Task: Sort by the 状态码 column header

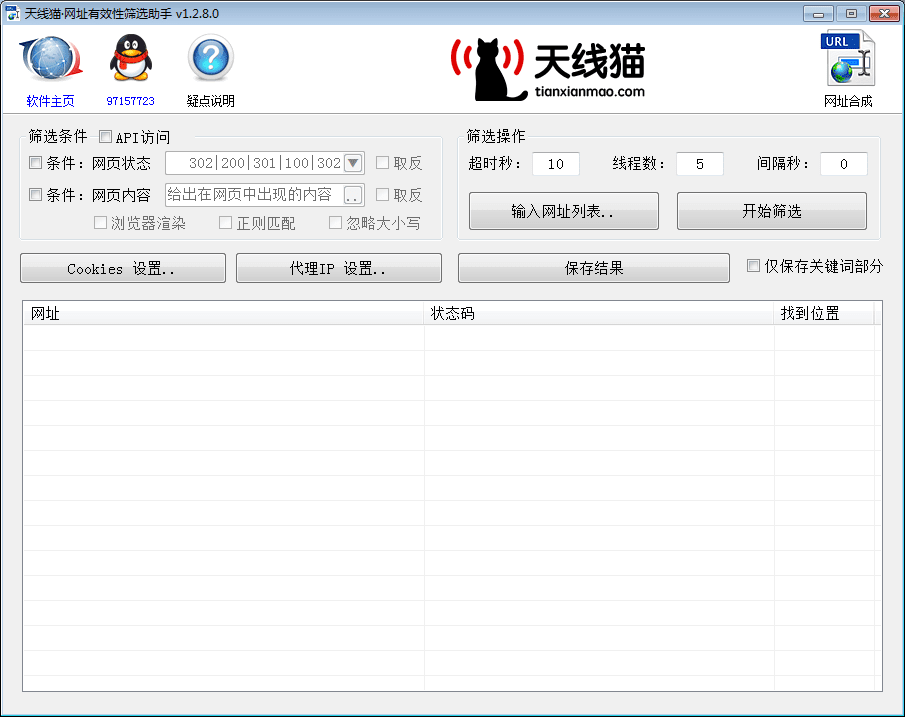Action: click(599, 313)
